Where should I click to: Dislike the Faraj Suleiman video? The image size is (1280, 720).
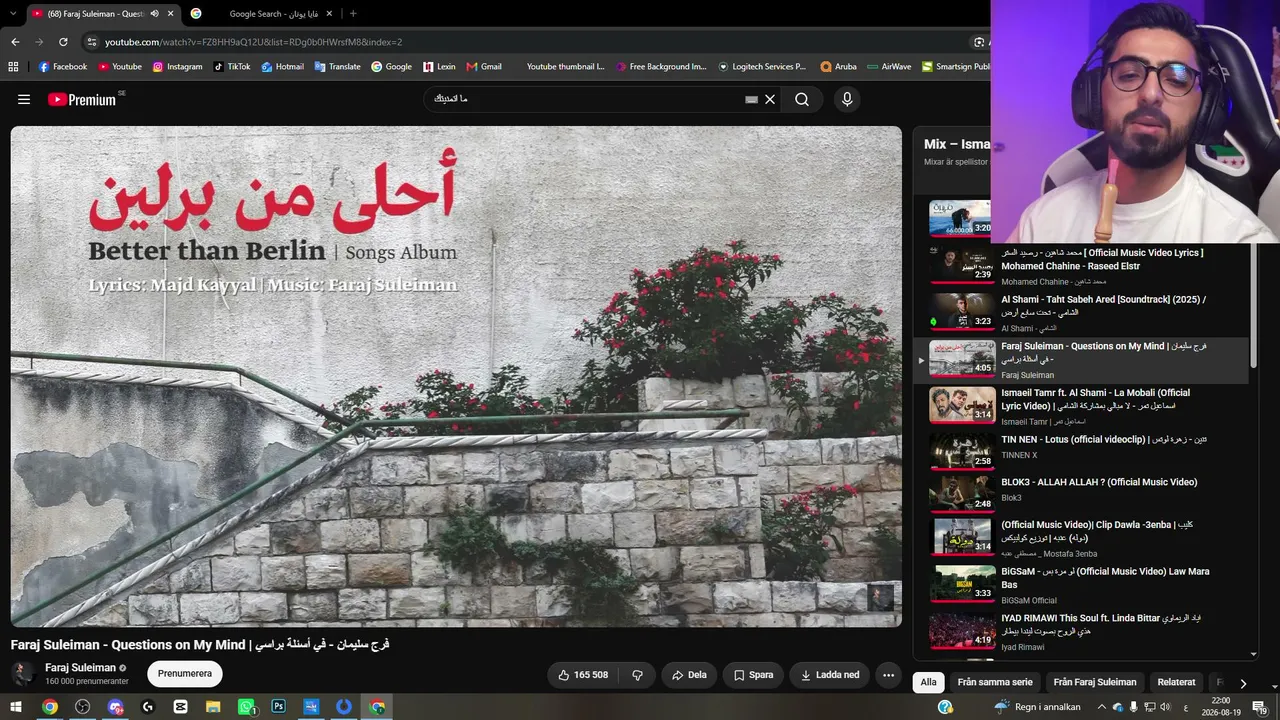tap(637, 675)
